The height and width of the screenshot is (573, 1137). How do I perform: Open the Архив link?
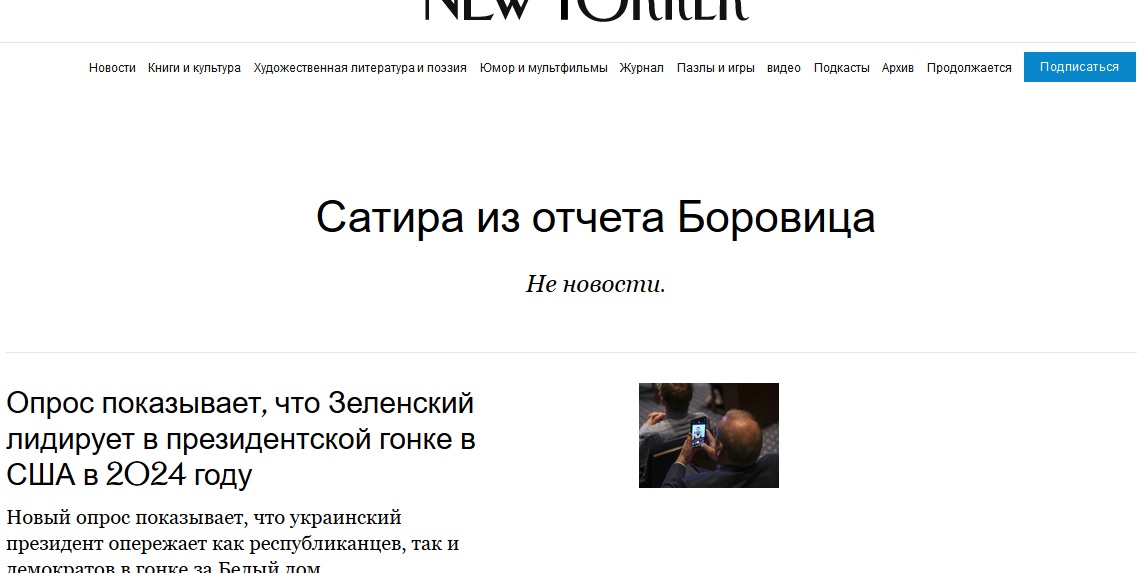pyautogui.click(x=898, y=67)
